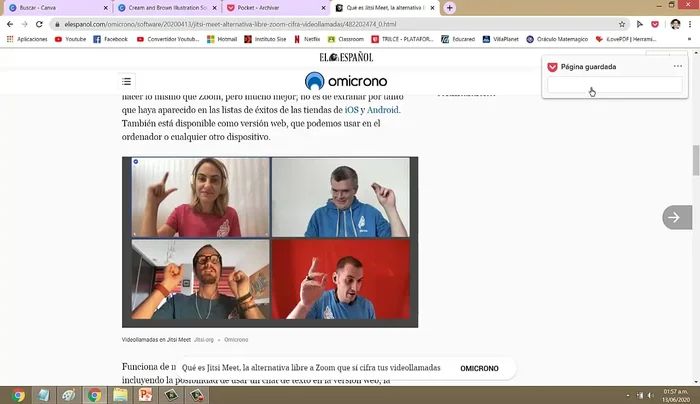
Task: Follow the iOS link in the article
Action: click(x=351, y=110)
